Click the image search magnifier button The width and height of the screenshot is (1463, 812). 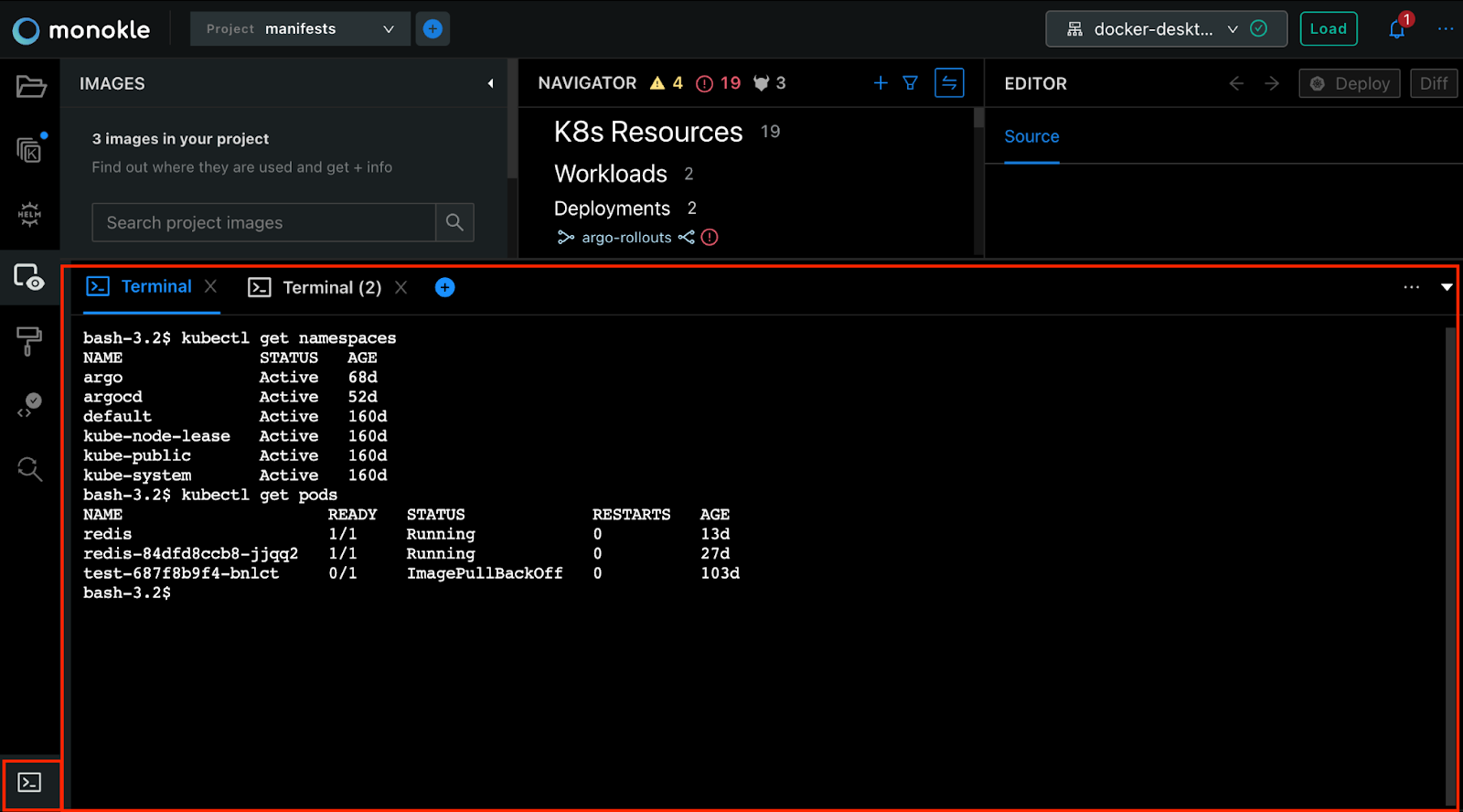454,222
